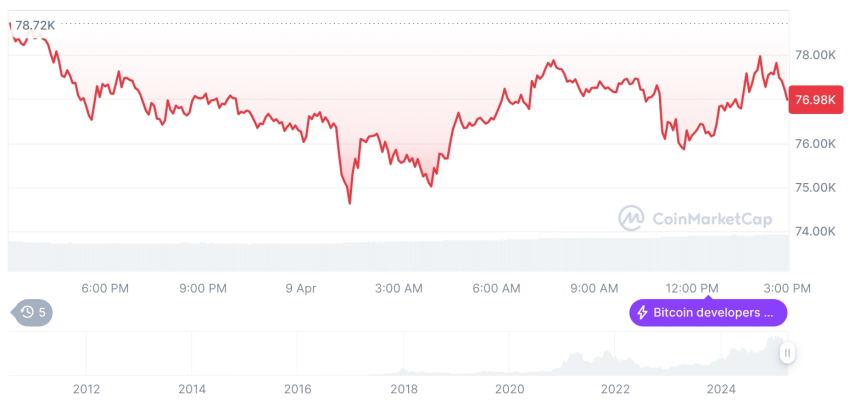The image size is (860, 401).
Task: Click 2020 on the navigator timeline
Action: tap(509, 388)
